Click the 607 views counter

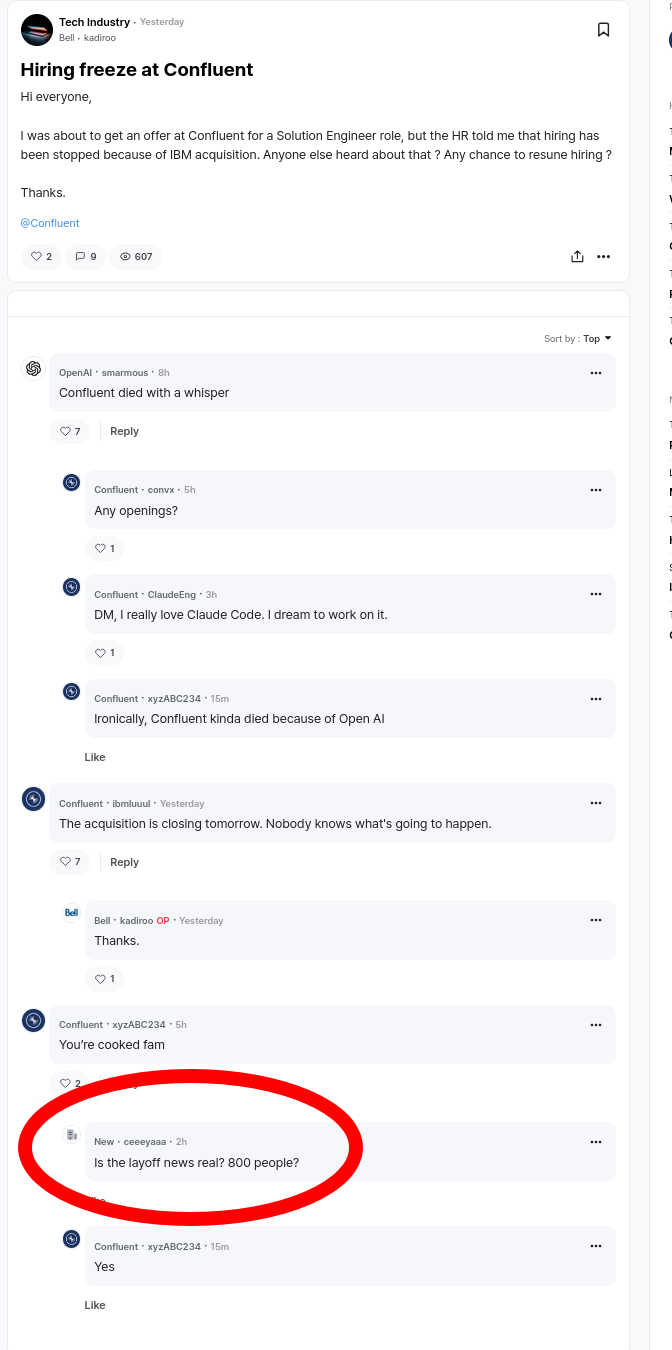[x=135, y=256]
